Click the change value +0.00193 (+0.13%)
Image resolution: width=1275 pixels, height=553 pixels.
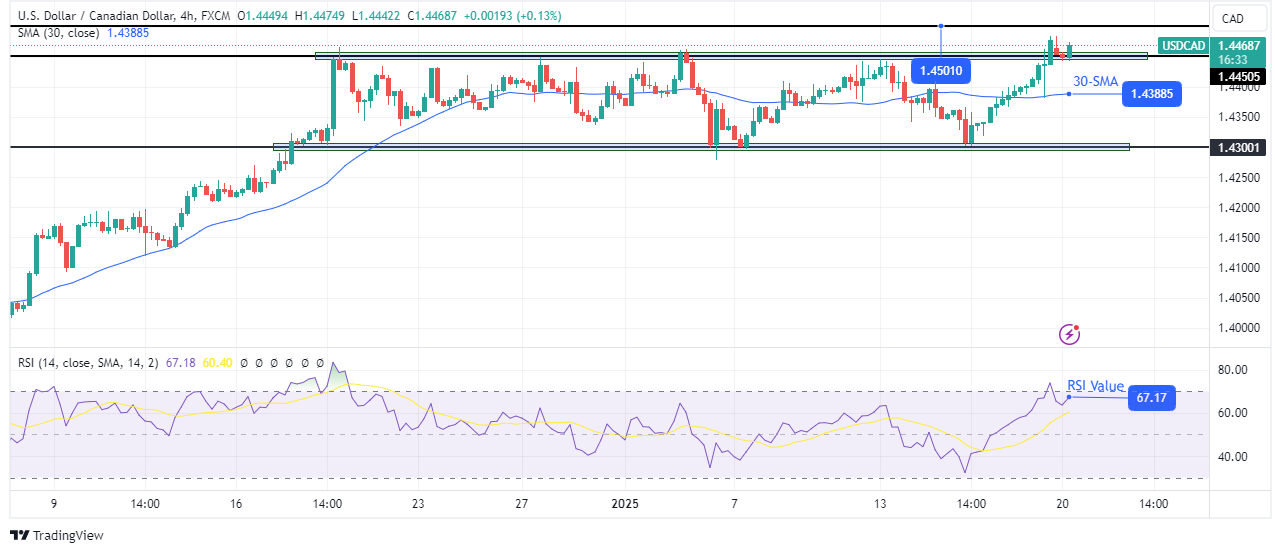511,16
